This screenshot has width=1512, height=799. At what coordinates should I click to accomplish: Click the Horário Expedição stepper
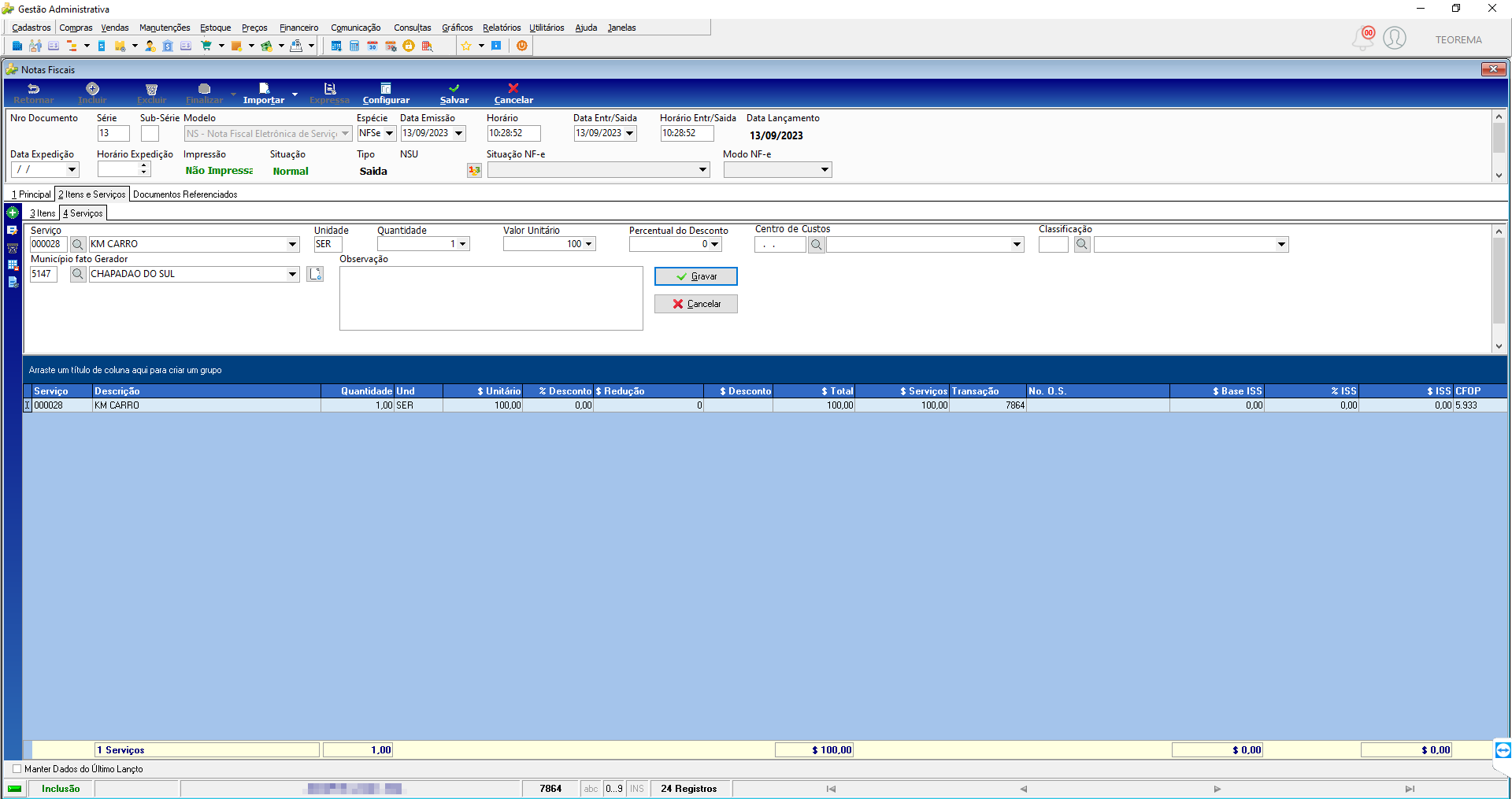click(x=143, y=169)
